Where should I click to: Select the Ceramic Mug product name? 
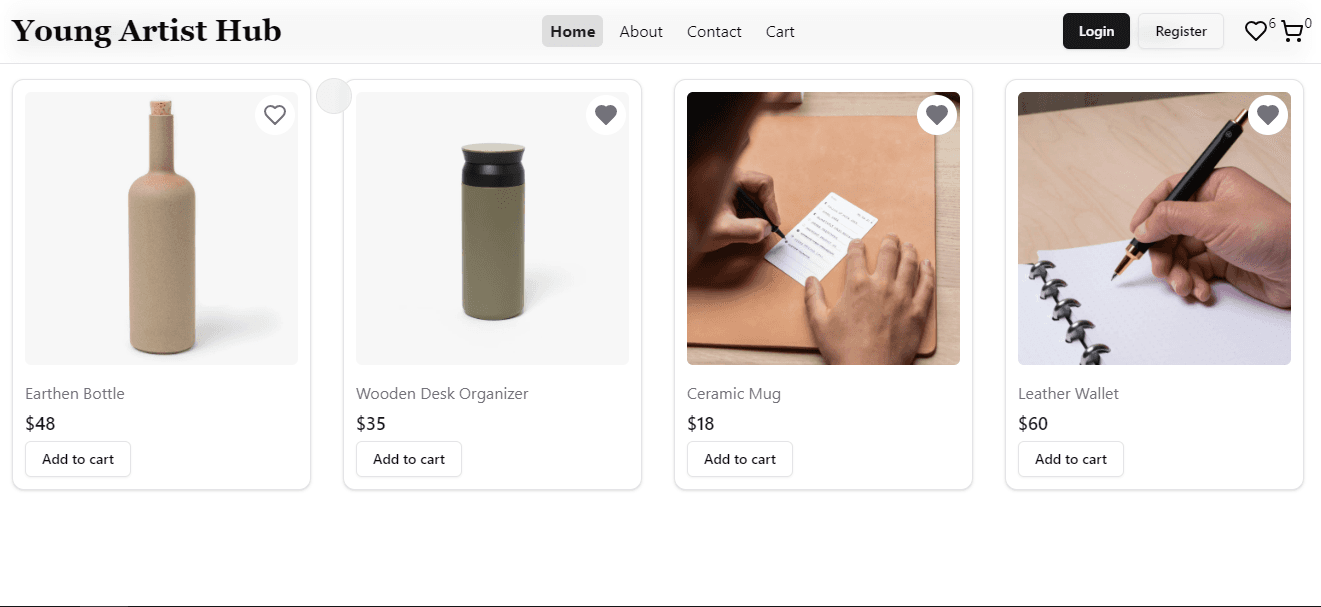tap(734, 394)
